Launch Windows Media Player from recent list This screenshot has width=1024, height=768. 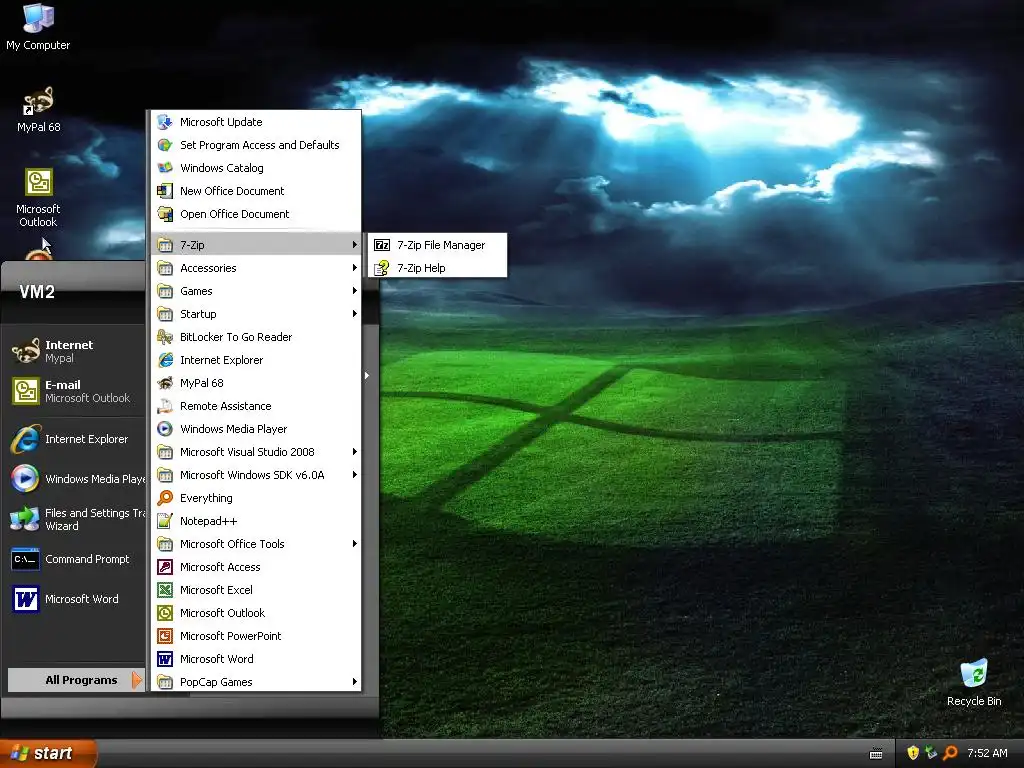76,479
